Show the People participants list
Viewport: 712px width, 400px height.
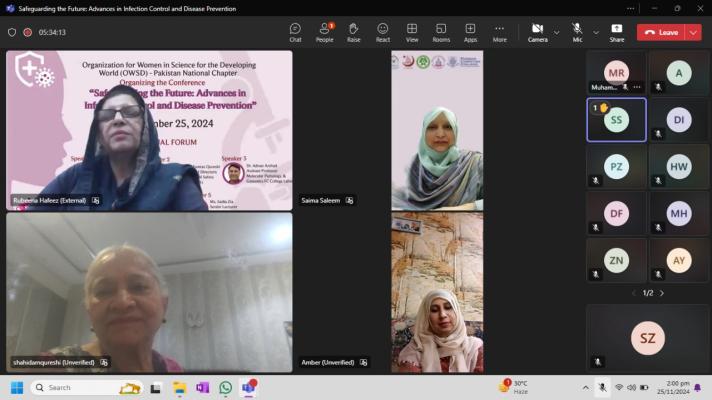pyautogui.click(x=325, y=32)
